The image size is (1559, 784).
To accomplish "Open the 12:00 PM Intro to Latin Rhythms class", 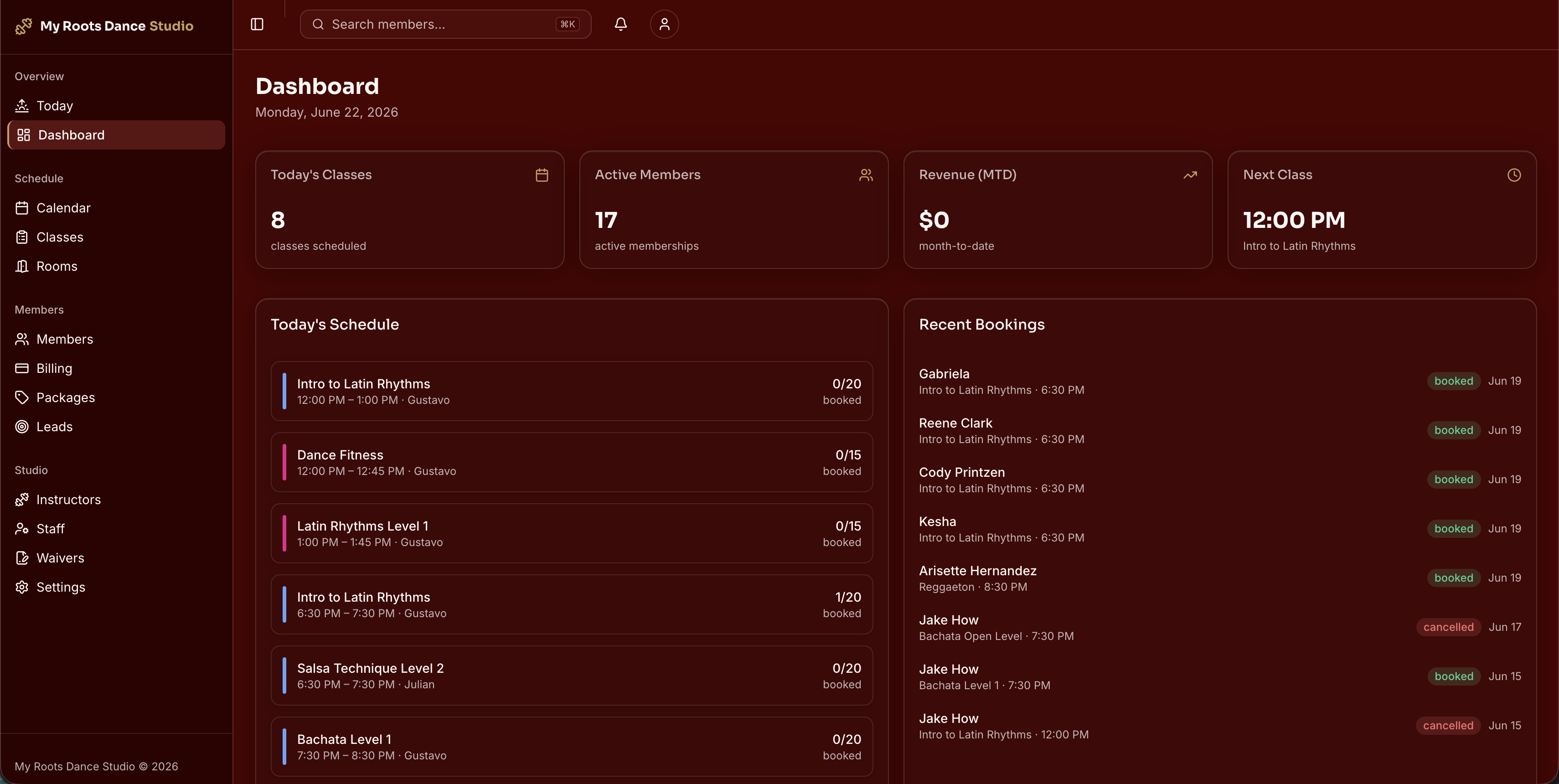I will [572, 392].
